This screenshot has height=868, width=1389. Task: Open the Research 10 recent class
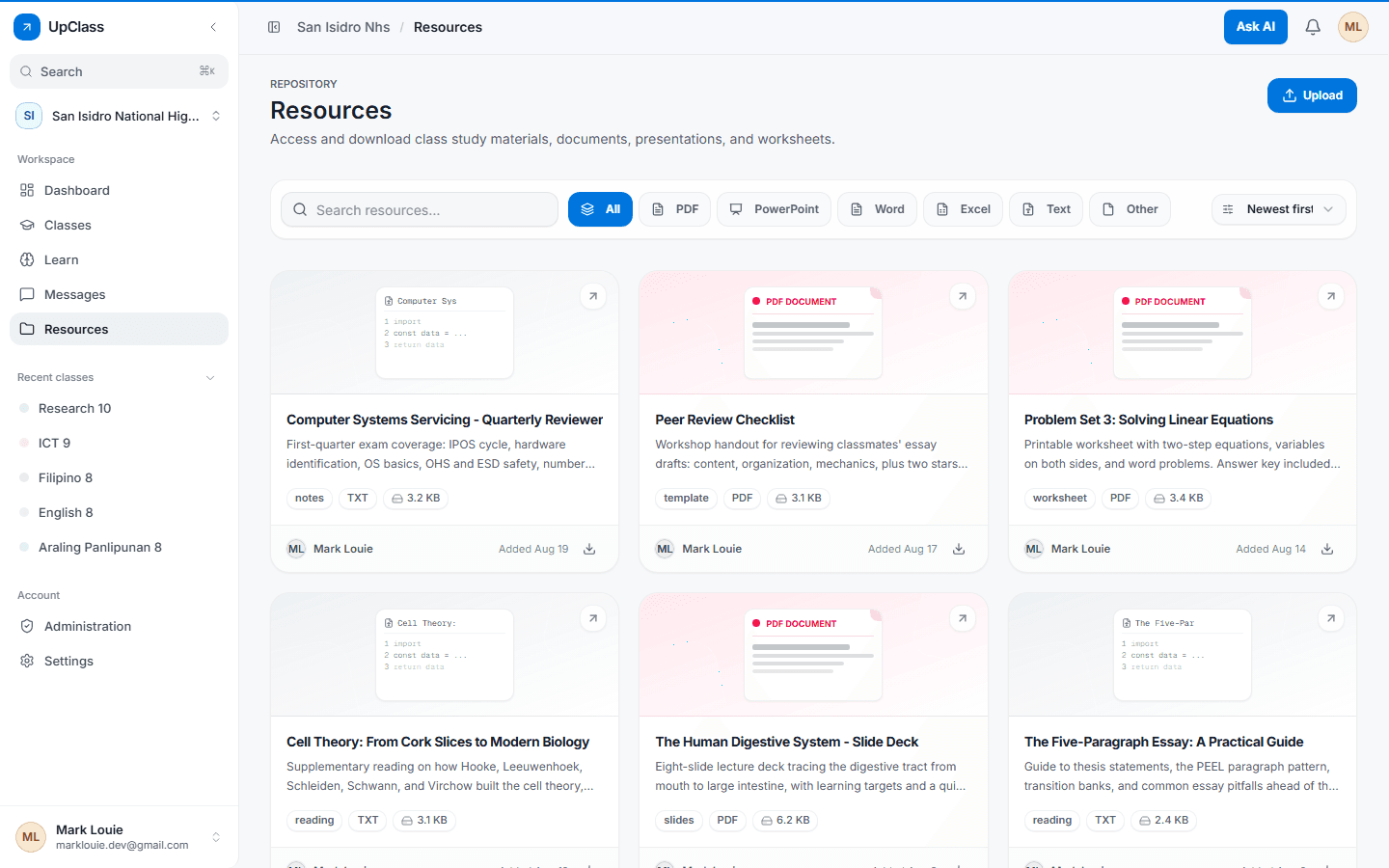point(119,408)
